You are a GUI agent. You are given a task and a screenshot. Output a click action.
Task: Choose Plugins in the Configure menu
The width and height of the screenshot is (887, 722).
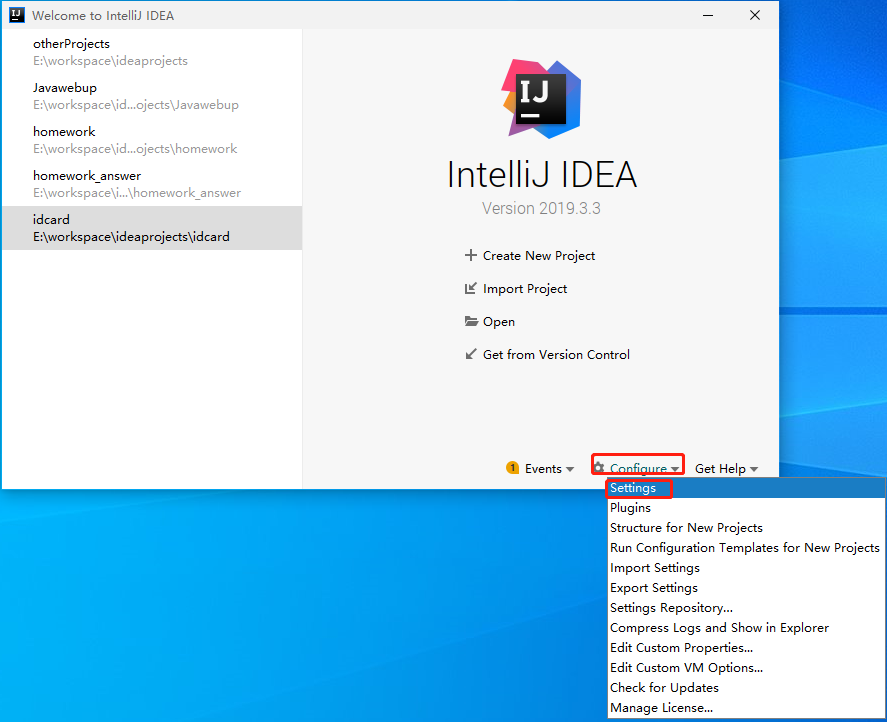(x=746, y=508)
